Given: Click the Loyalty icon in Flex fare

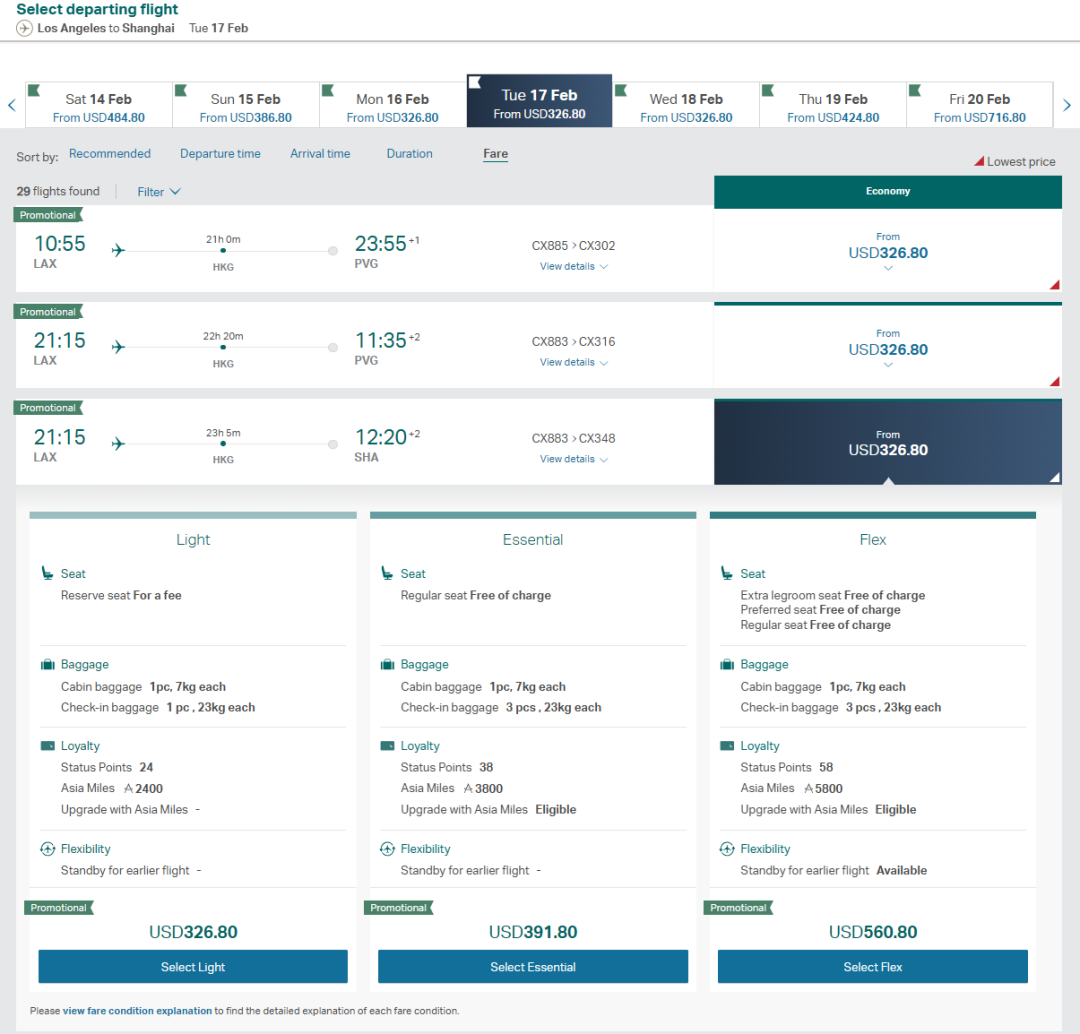Looking at the screenshot, I should (727, 746).
